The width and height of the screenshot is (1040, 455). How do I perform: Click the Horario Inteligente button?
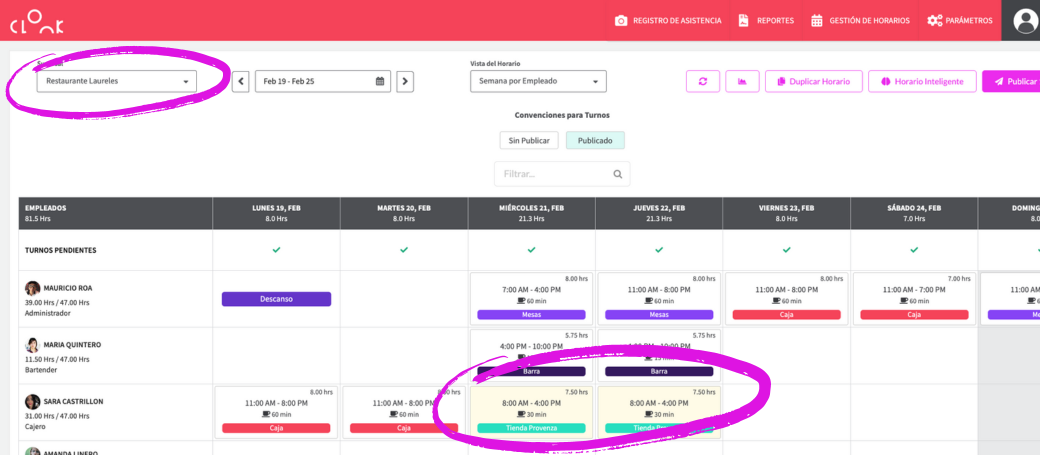point(921,81)
